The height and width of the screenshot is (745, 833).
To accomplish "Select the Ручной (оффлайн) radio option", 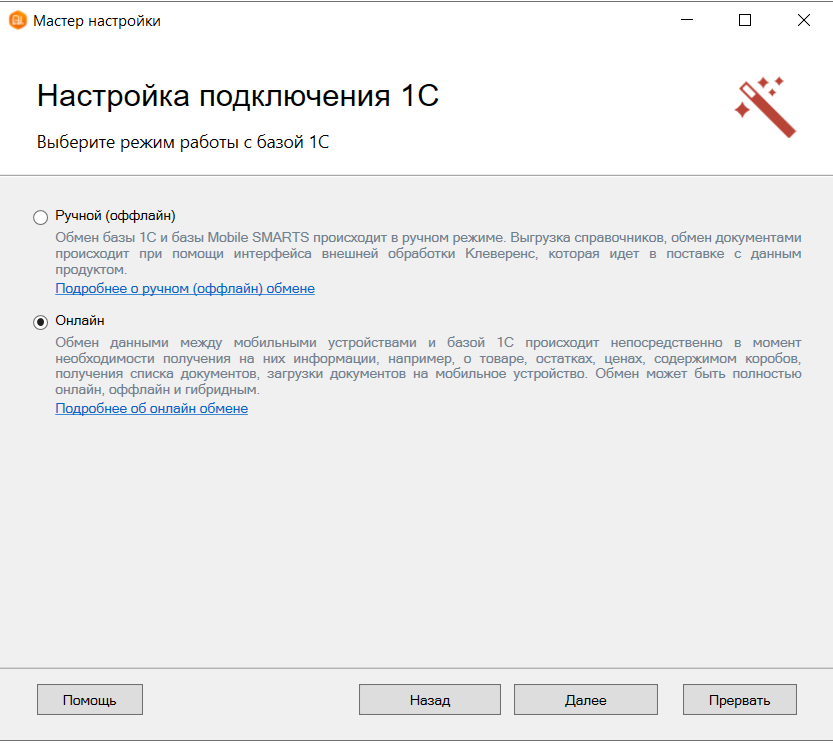I will 40,217.
